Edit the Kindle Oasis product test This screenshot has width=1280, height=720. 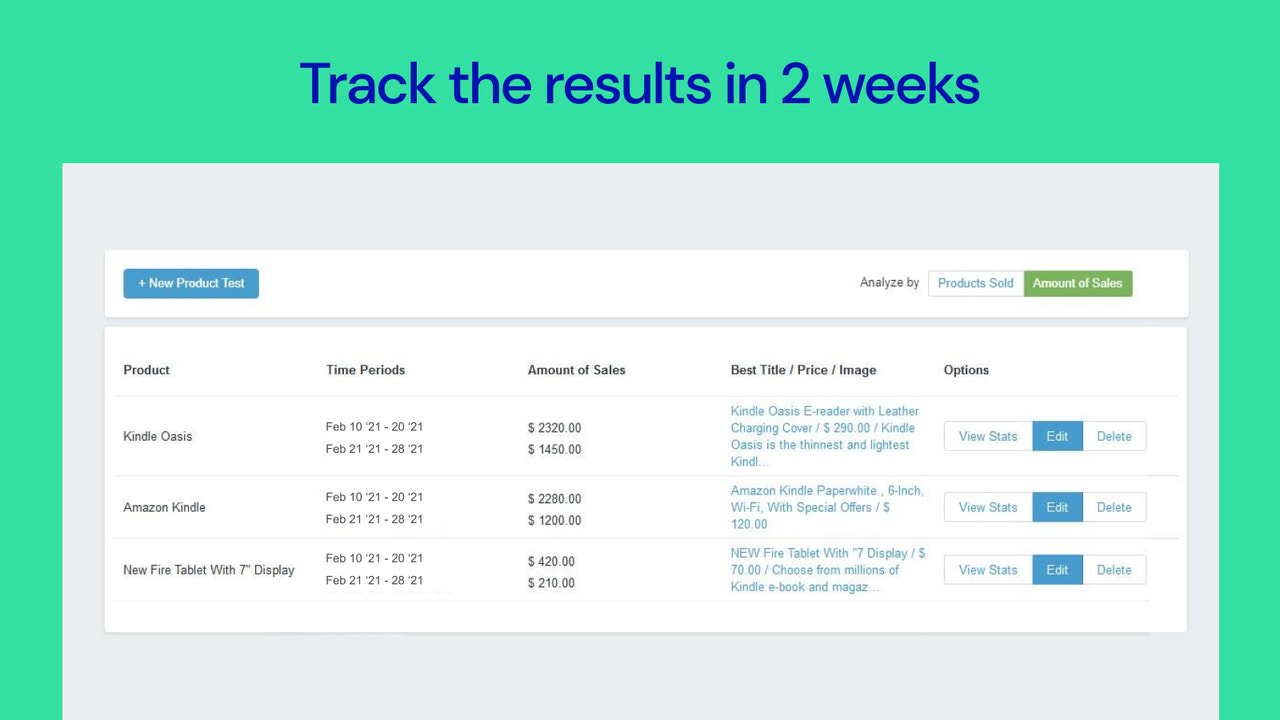pyautogui.click(x=1057, y=436)
